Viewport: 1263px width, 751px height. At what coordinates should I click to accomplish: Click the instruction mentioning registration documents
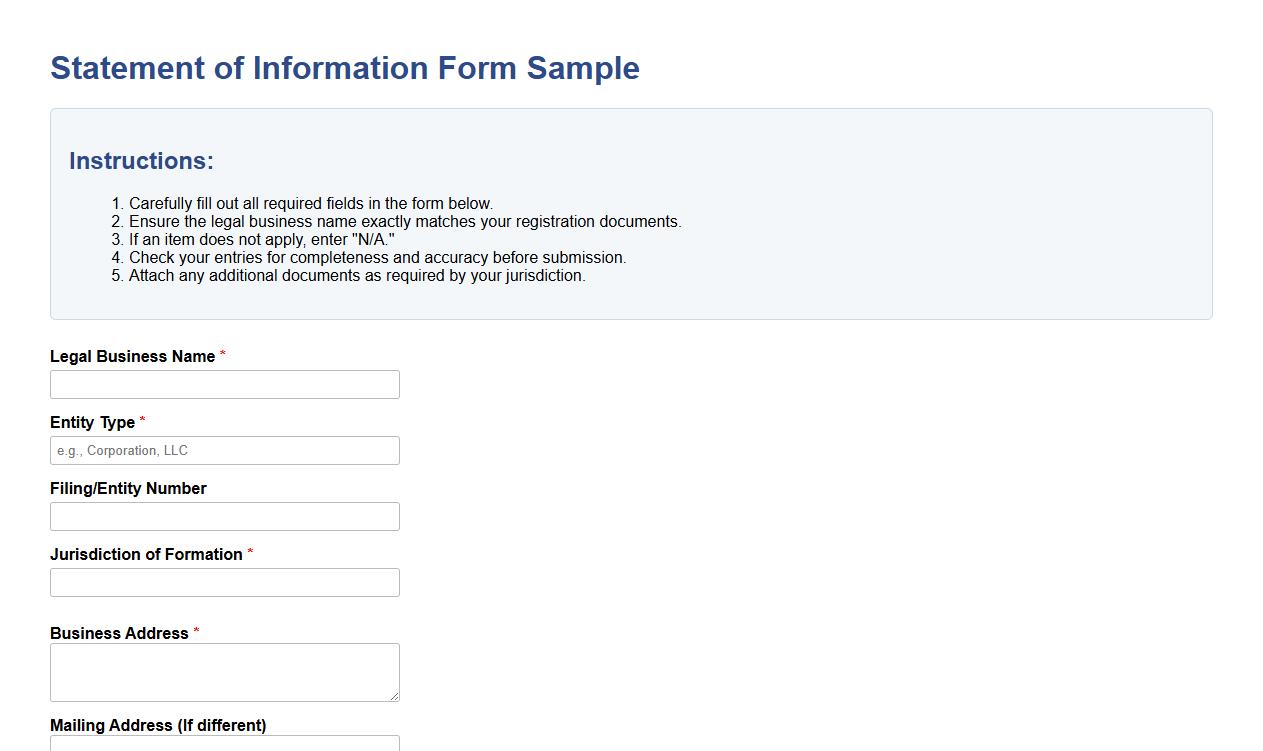(404, 221)
